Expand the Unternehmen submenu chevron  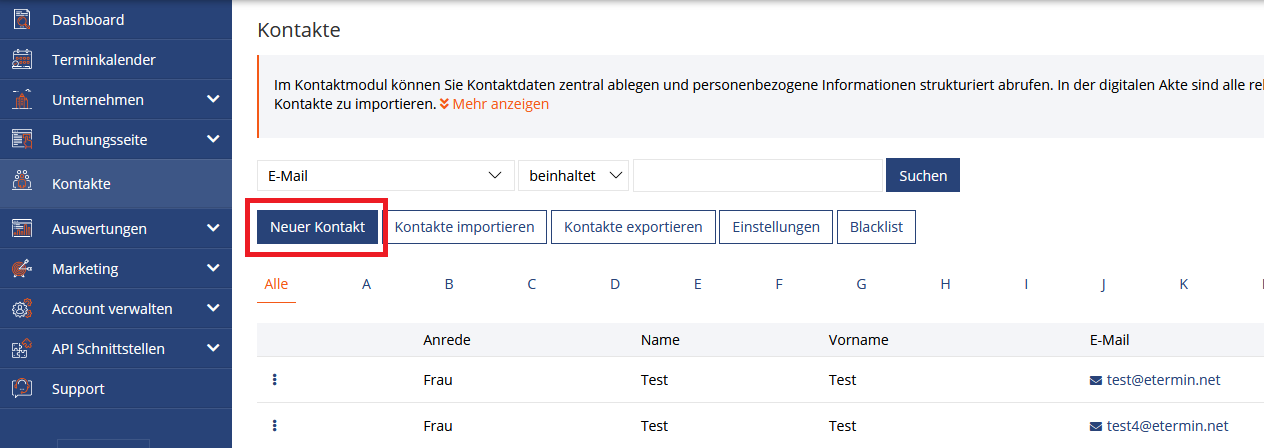(x=213, y=99)
